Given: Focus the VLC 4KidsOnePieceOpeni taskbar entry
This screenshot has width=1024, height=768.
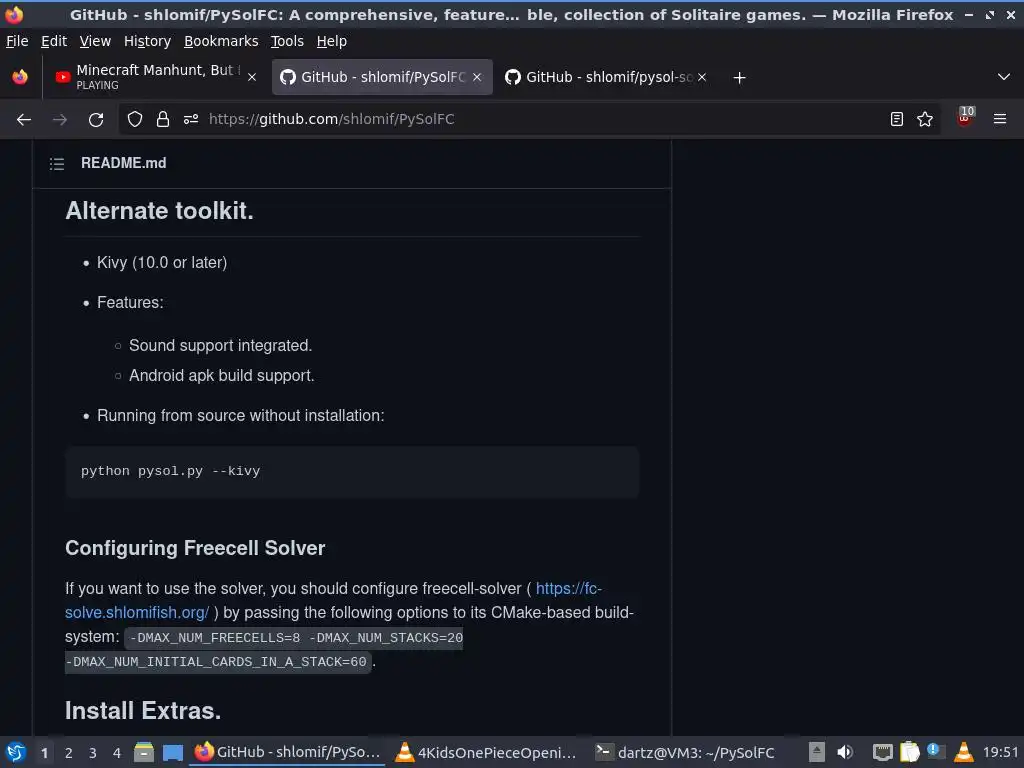Looking at the screenshot, I should point(486,752).
